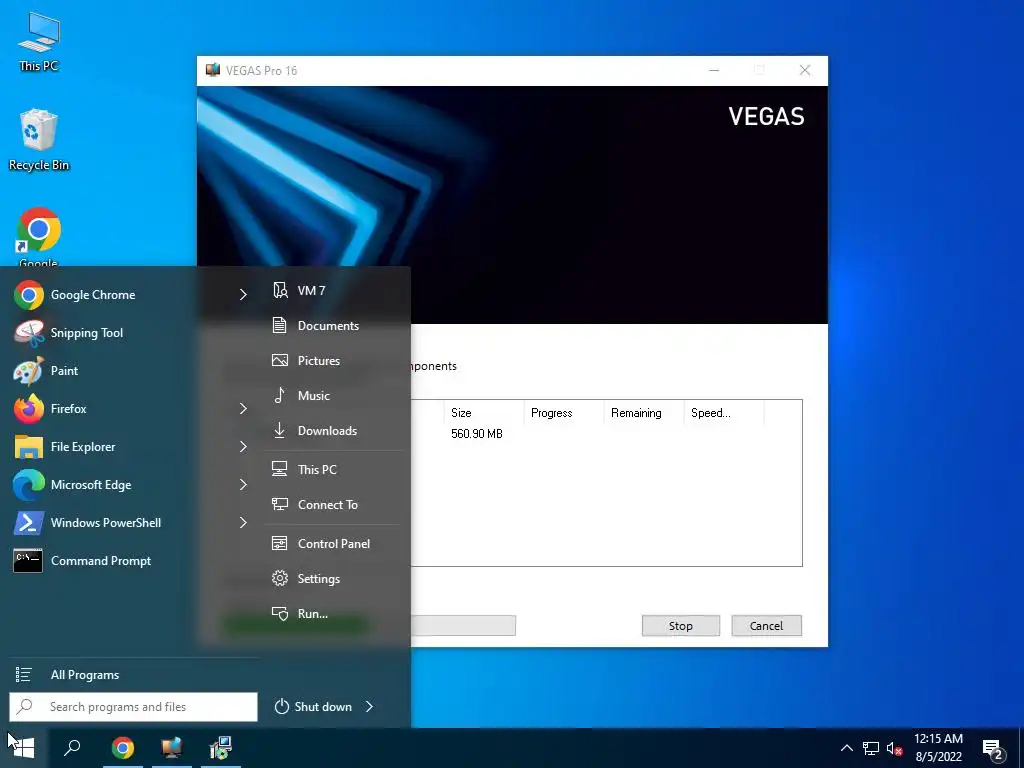The height and width of the screenshot is (768, 1024).
Task: Open the notification center icon
Action: click(x=993, y=749)
